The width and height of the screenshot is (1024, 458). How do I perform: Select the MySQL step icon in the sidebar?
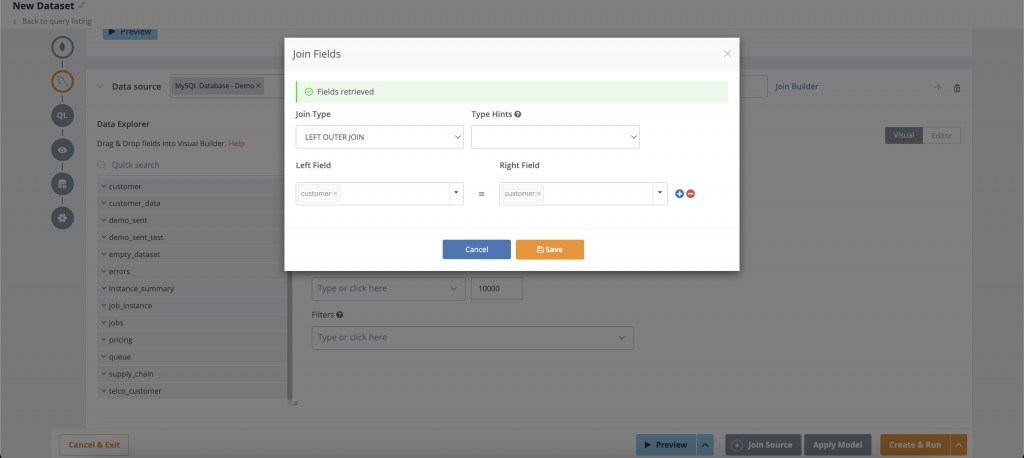point(62,82)
